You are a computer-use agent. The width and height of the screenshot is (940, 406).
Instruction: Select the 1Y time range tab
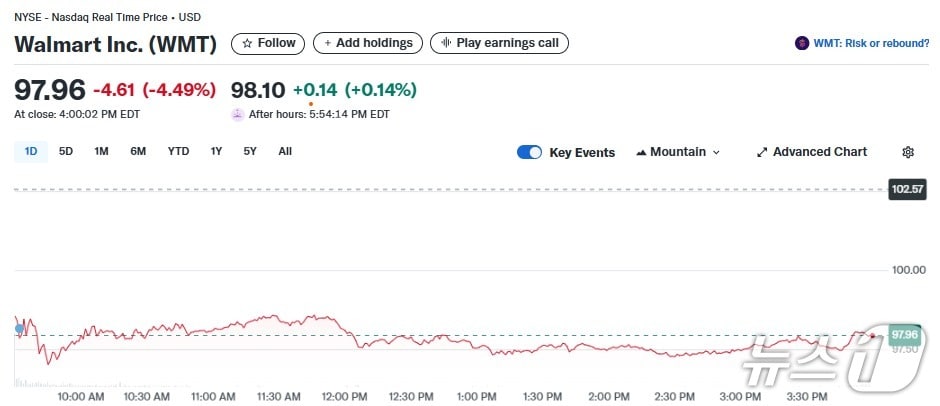point(216,152)
